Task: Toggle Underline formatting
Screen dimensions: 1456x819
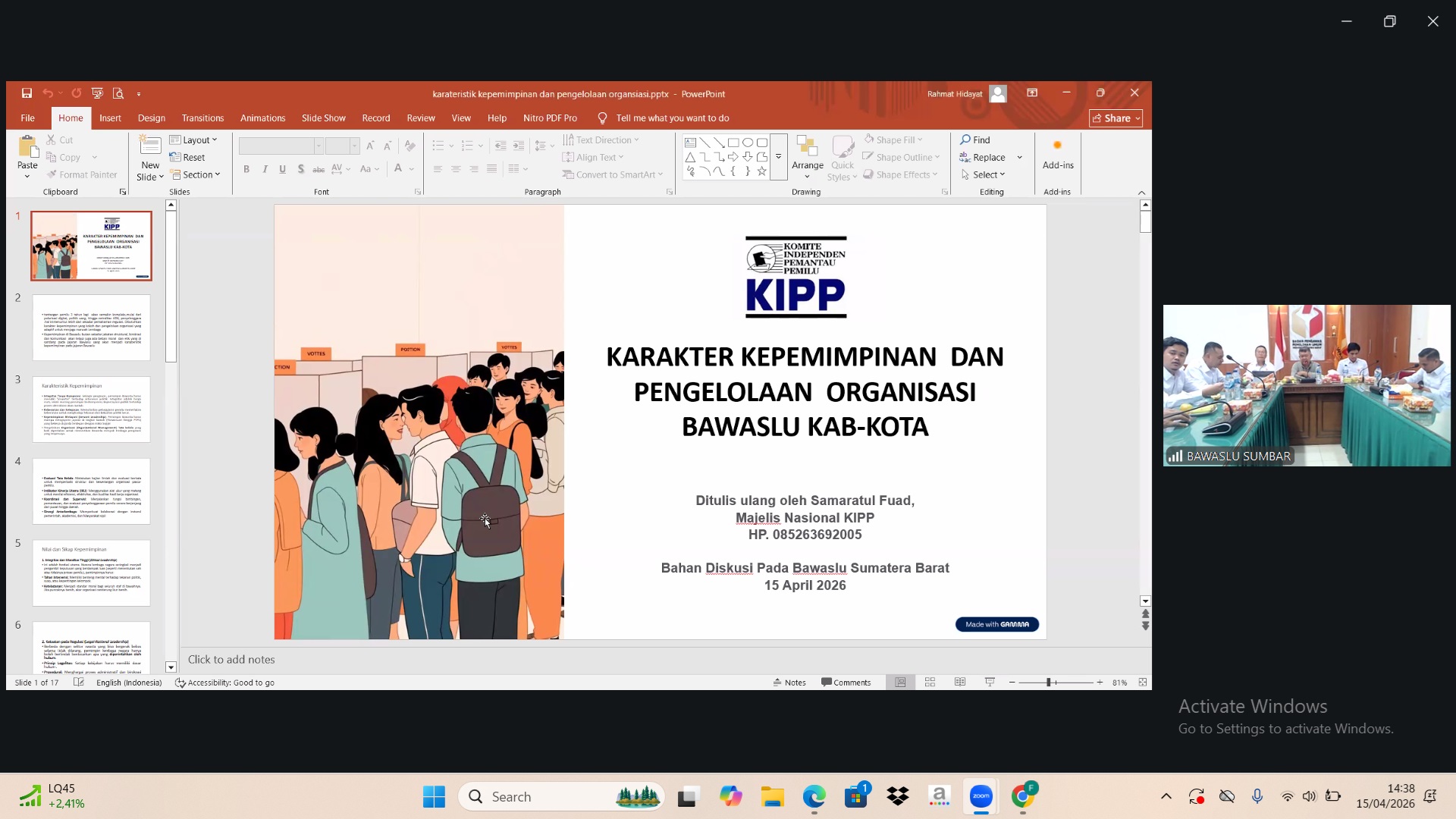Action: (283, 169)
